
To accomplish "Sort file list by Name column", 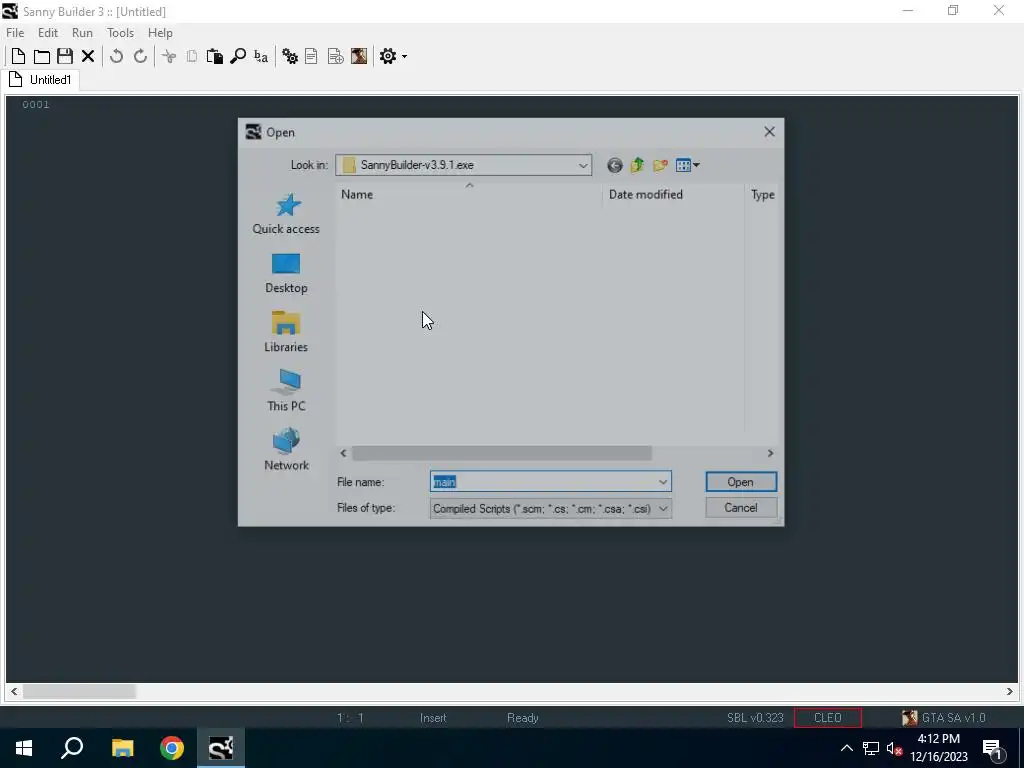I will (x=469, y=195).
